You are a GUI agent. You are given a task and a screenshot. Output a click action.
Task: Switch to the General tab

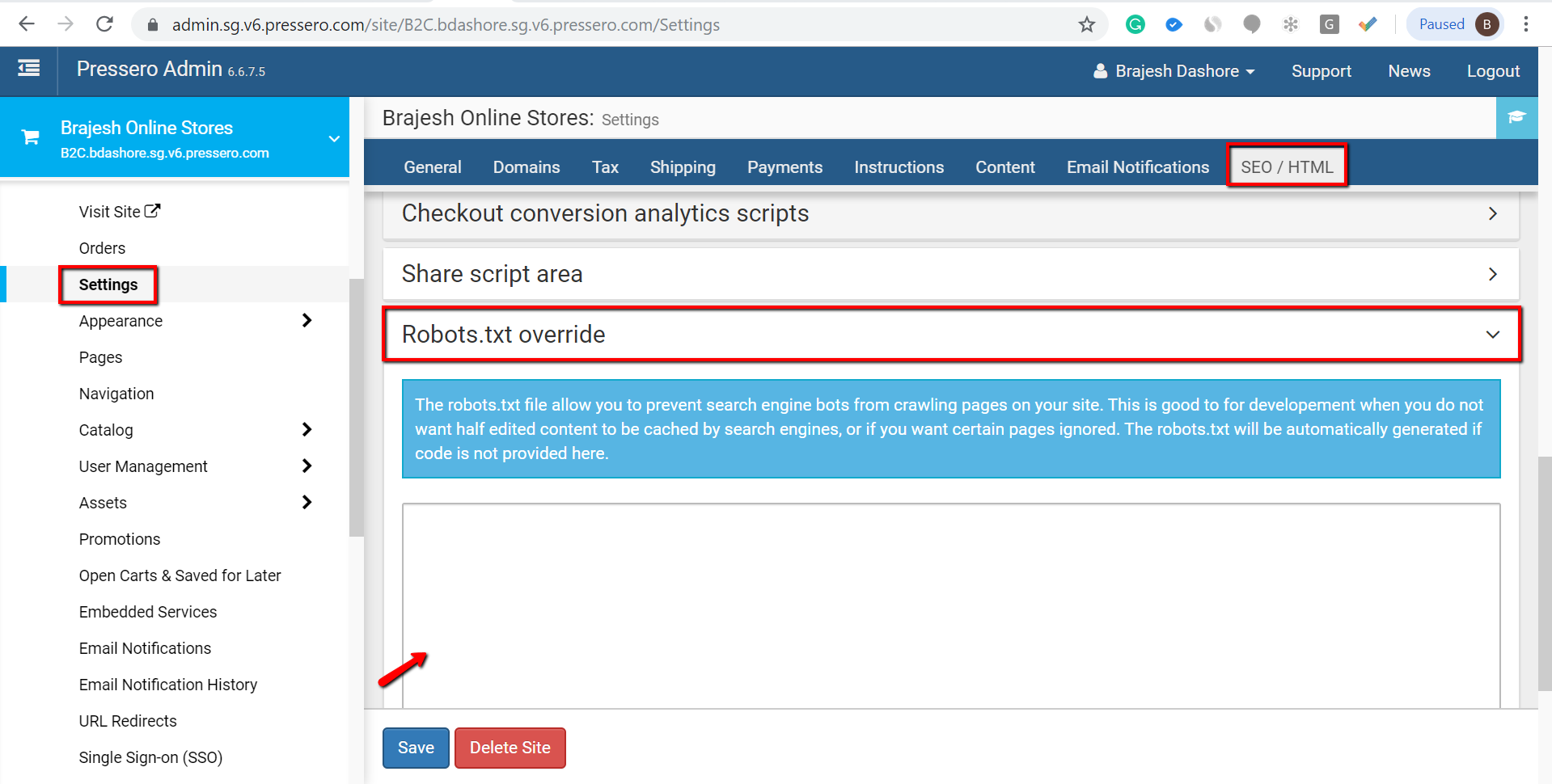coord(433,167)
